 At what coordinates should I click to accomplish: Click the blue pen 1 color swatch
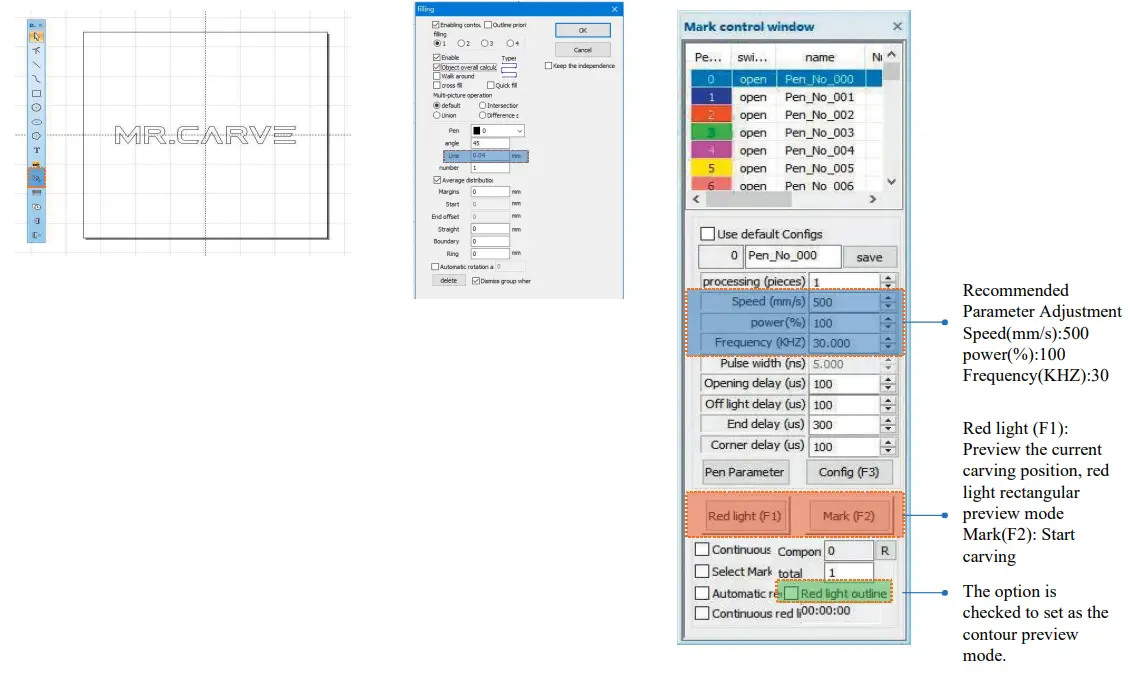[711, 97]
